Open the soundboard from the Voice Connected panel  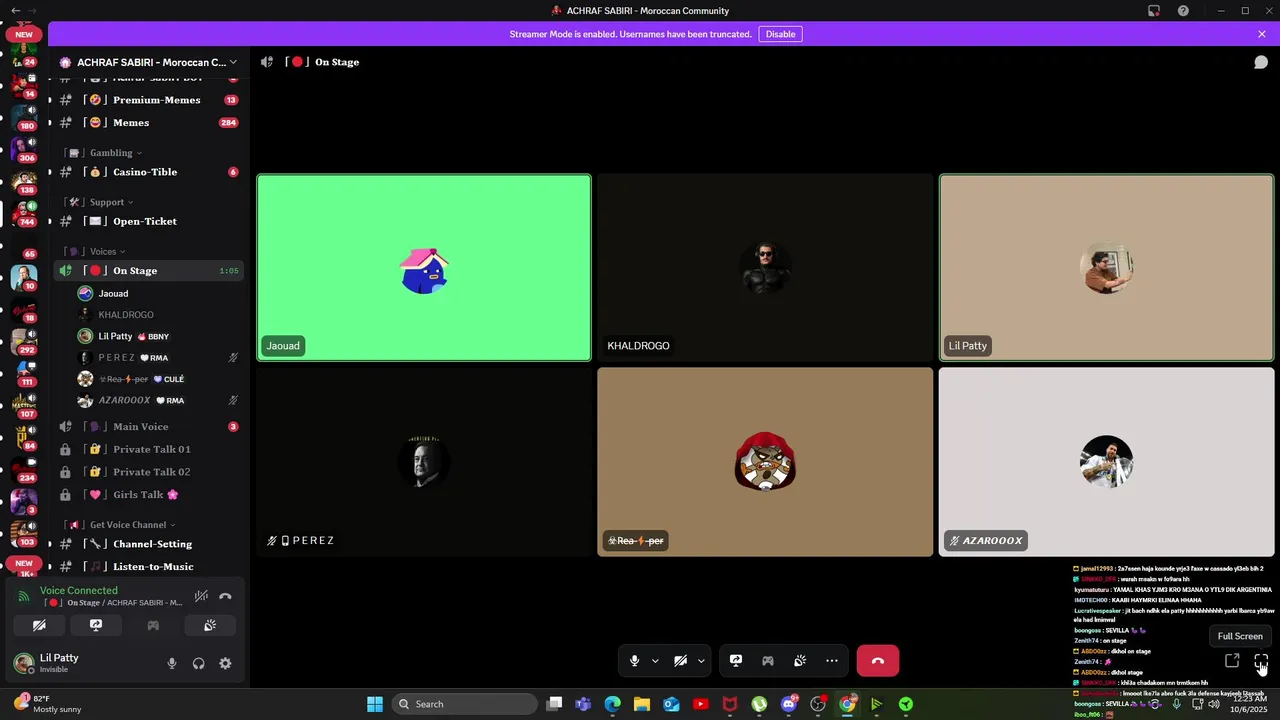(x=210, y=625)
